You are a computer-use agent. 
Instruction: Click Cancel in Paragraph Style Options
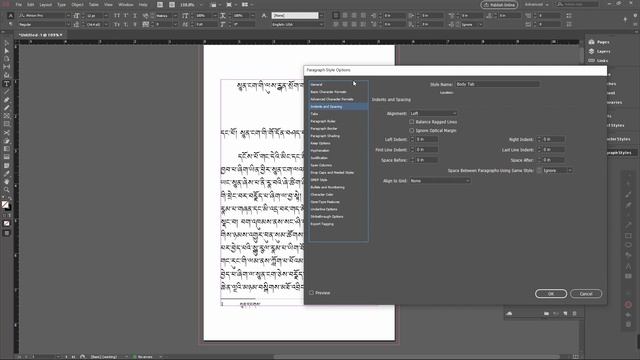[x=586, y=293]
